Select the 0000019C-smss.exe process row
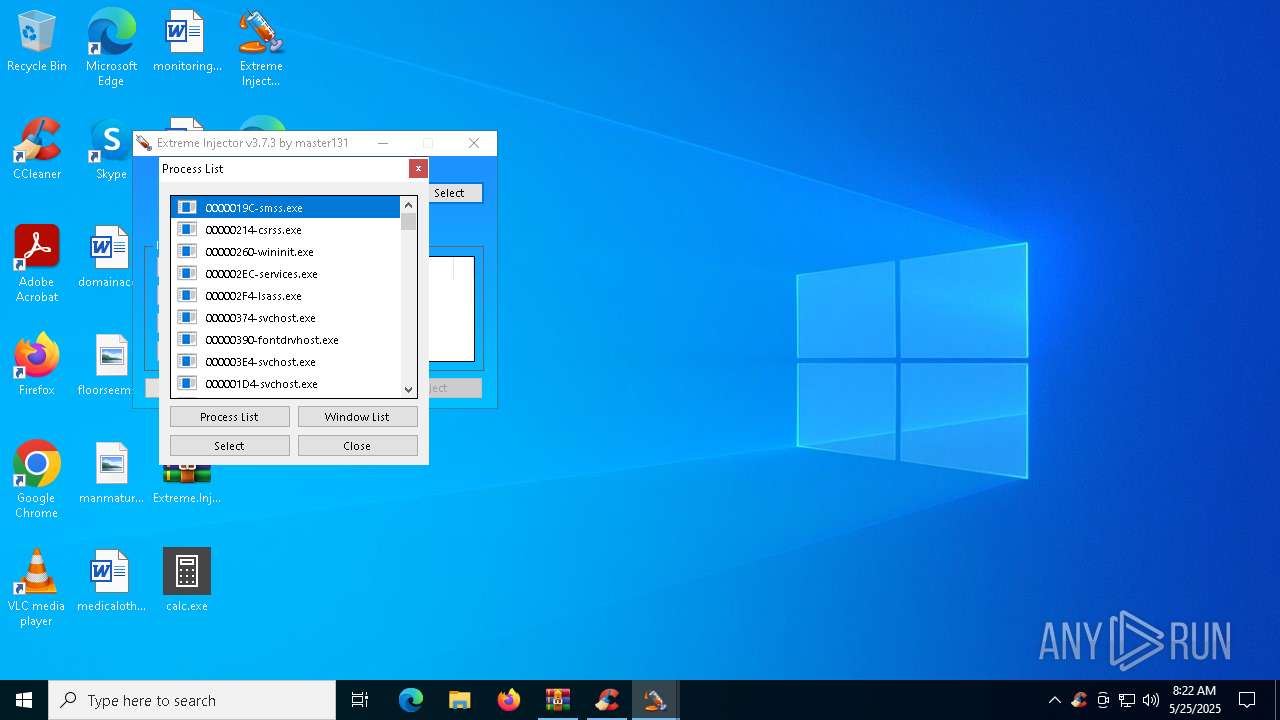 coord(286,208)
